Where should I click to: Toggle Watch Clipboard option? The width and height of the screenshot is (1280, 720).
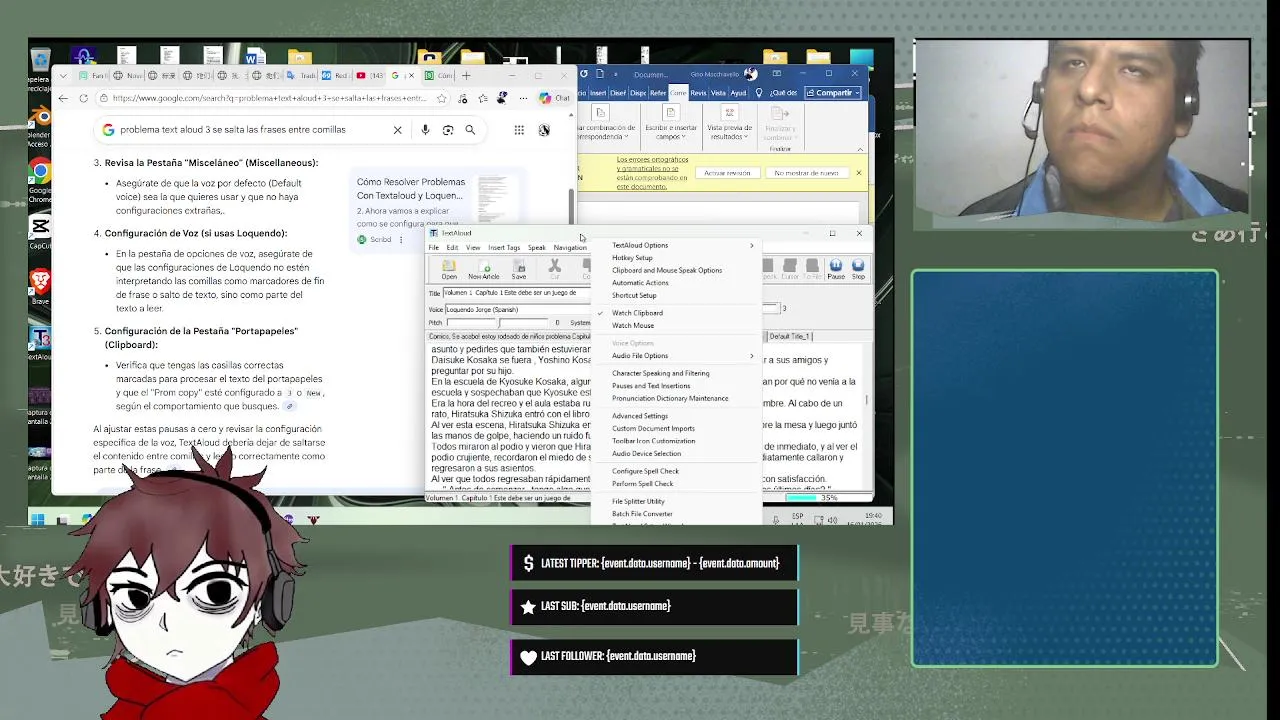point(637,313)
